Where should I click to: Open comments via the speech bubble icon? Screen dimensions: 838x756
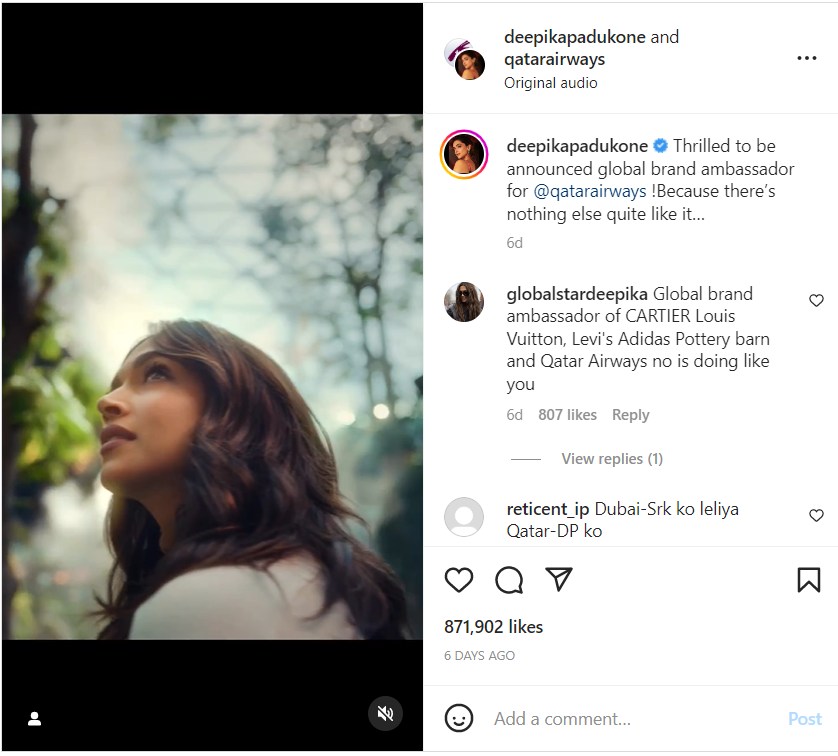(x=509, y=580)
